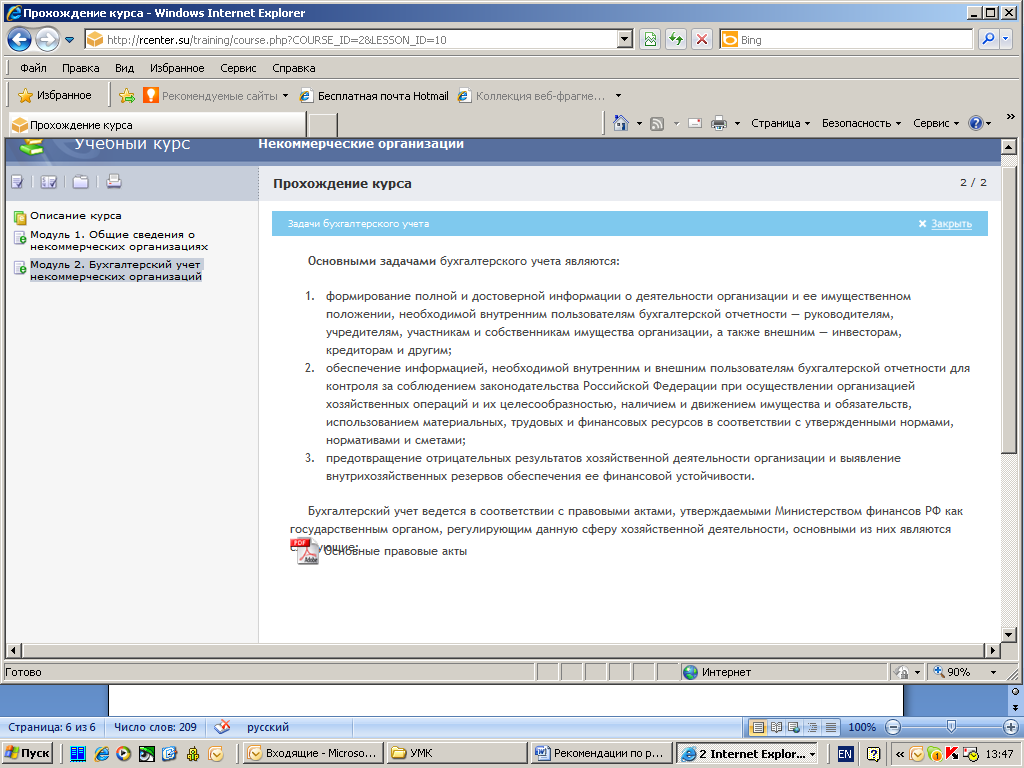This screenshot has height=768, width=1024.
Task: Toggle Compatibility View torn-page icon
Action: point(650,40)
